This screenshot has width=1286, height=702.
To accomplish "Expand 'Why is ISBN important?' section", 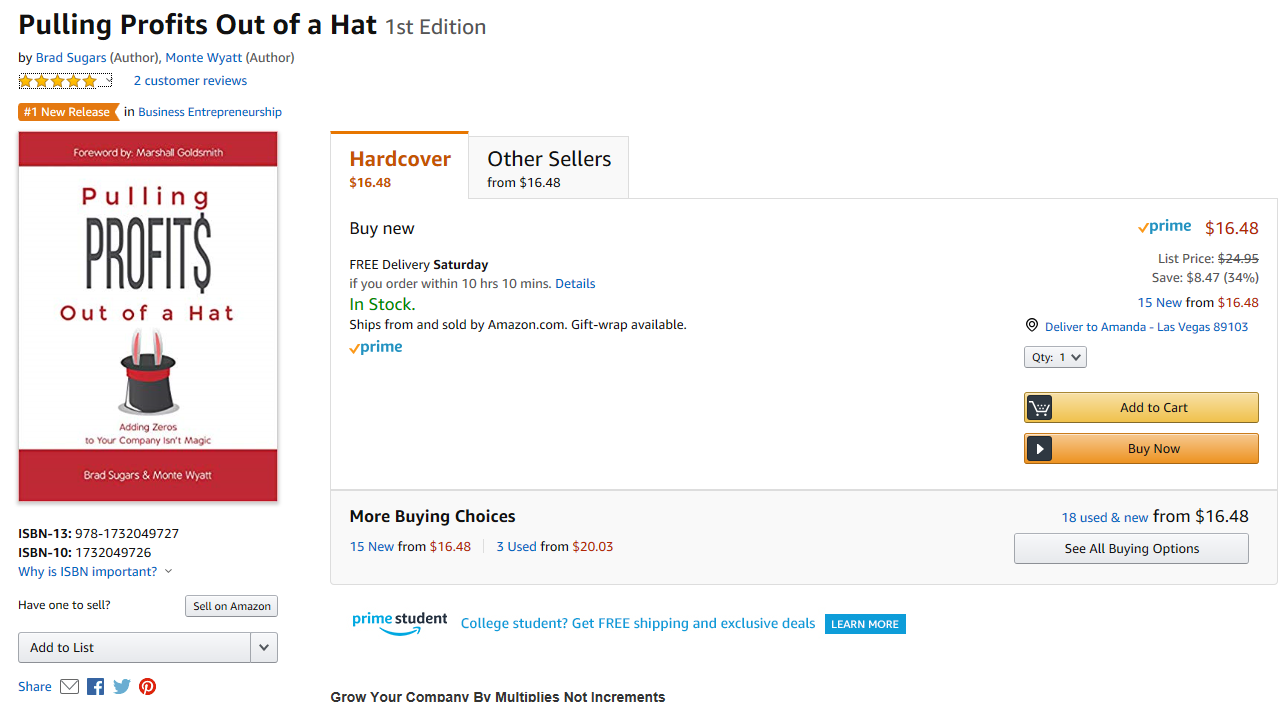I will coord(95,572).
